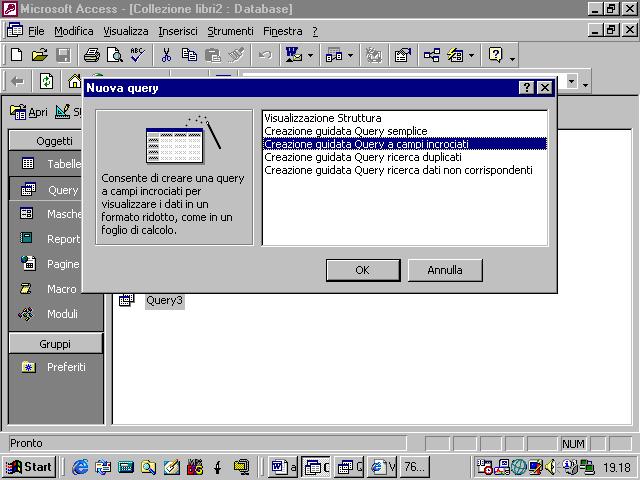Select Creazione guidata Query ricerca duplicati
This screenshot has height=480, width=640.
(x=404, y=157)
